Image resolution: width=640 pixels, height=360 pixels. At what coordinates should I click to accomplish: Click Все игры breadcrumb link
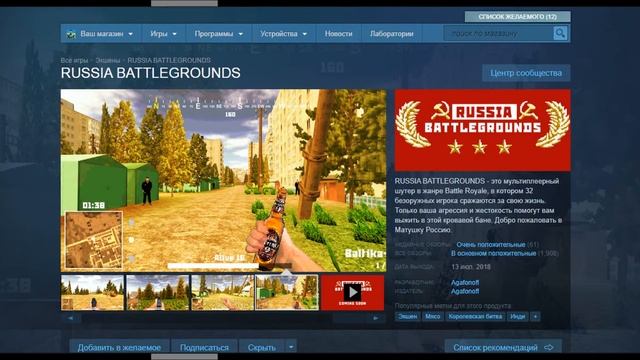pyautogui.click(x=74, y=60)
